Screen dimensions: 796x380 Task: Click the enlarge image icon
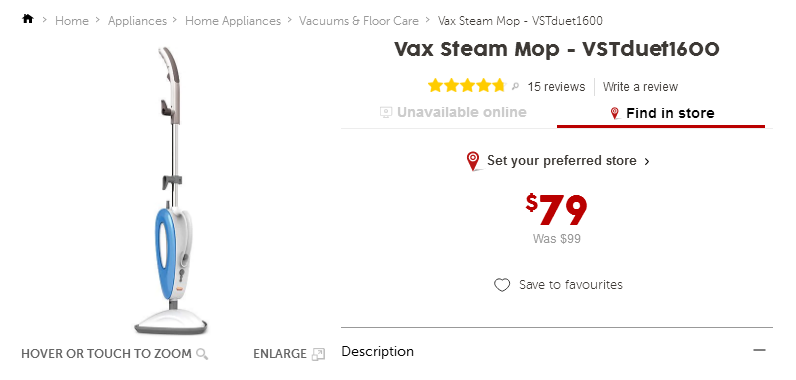click(318, 354)
